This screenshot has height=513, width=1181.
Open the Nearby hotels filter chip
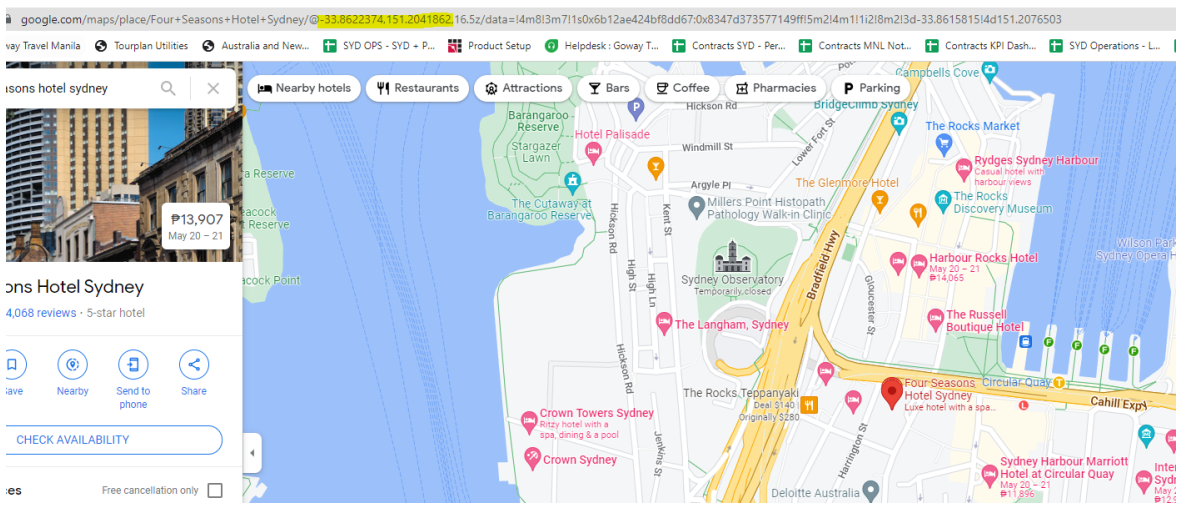click(304, 88)
